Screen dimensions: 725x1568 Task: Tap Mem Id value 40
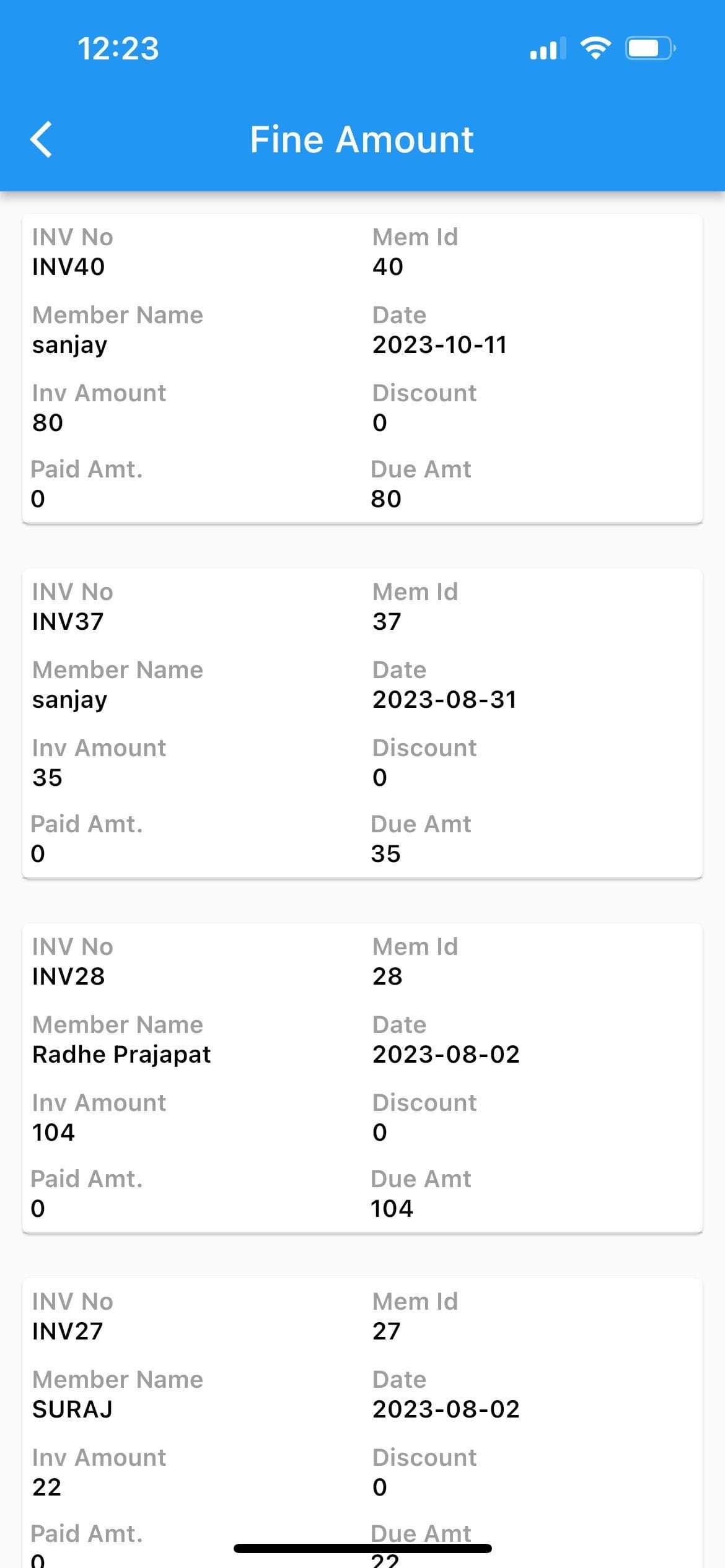[387, 267]
